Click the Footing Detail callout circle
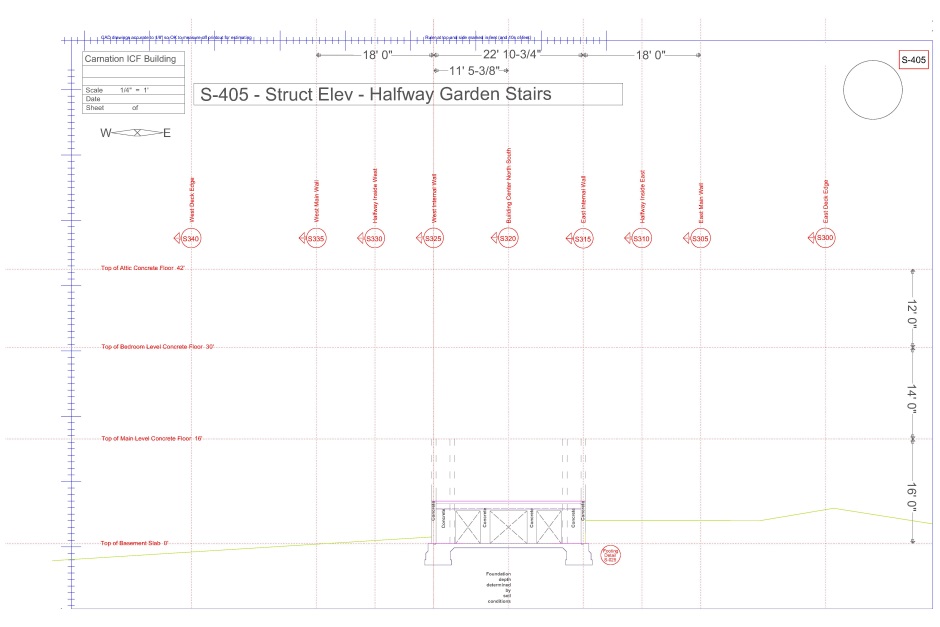The height and width of the screenshot is (627, 940). coord(610,554)
